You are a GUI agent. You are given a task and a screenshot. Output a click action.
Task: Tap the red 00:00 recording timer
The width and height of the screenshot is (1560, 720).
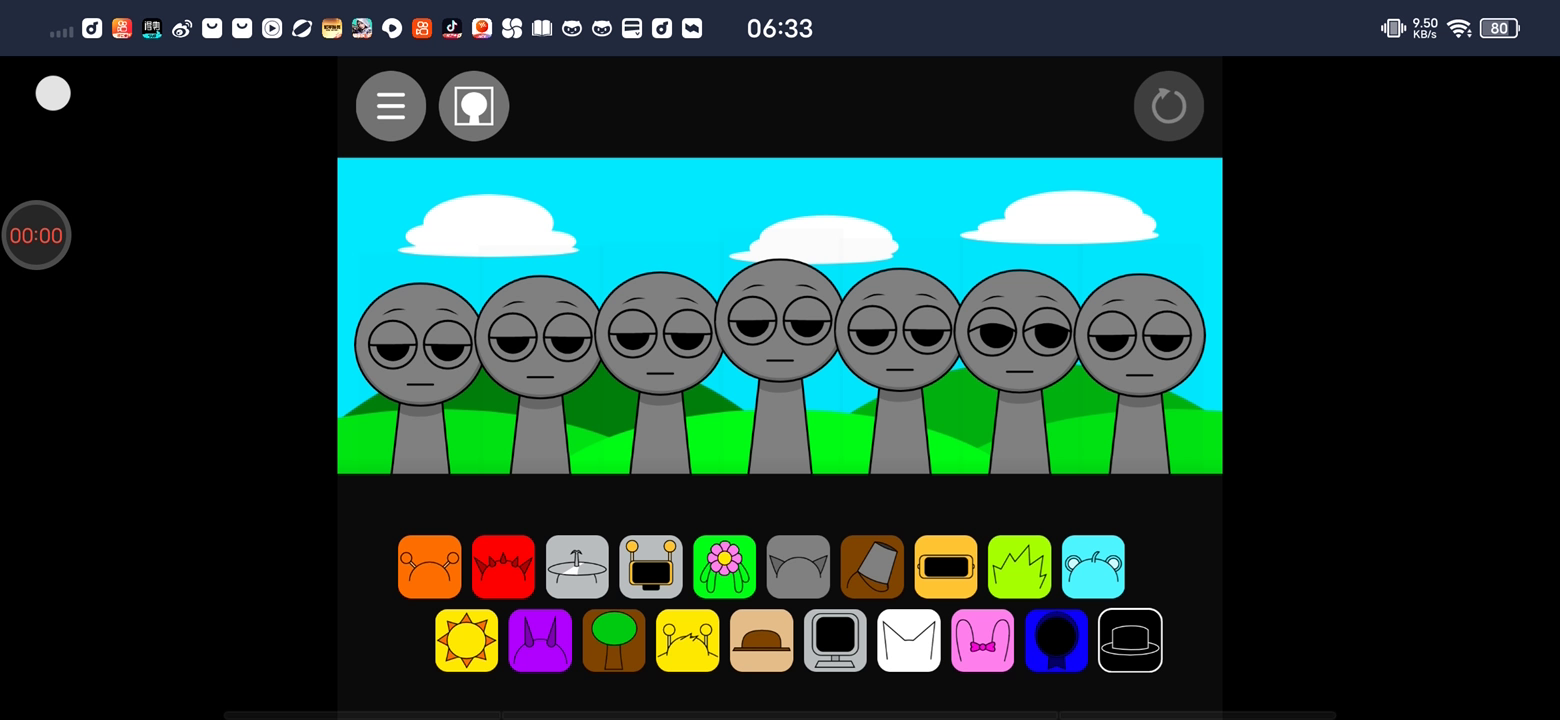(36, 236)
